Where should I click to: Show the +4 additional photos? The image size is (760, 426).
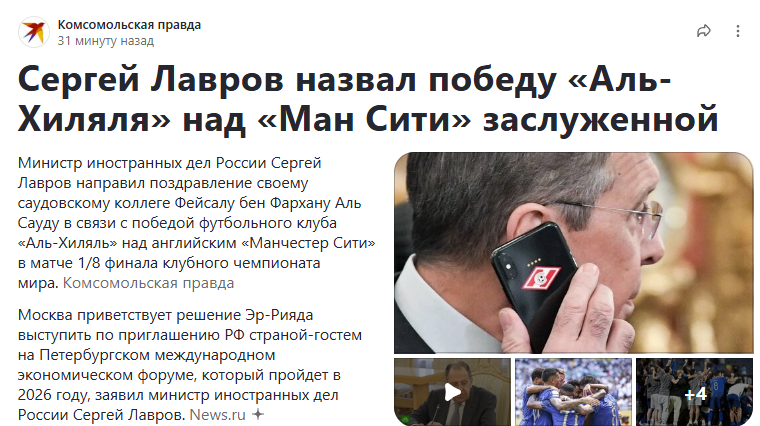[695, 392]
